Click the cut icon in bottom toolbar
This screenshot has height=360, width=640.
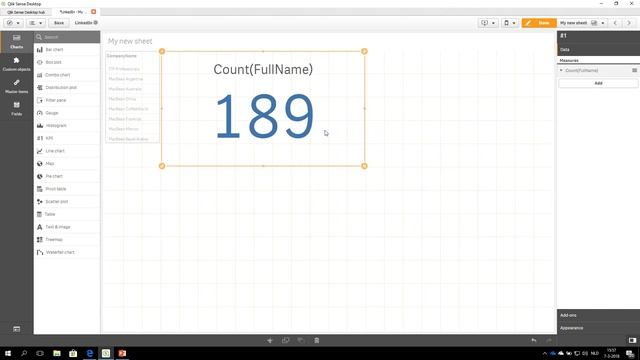click(270, 340)
